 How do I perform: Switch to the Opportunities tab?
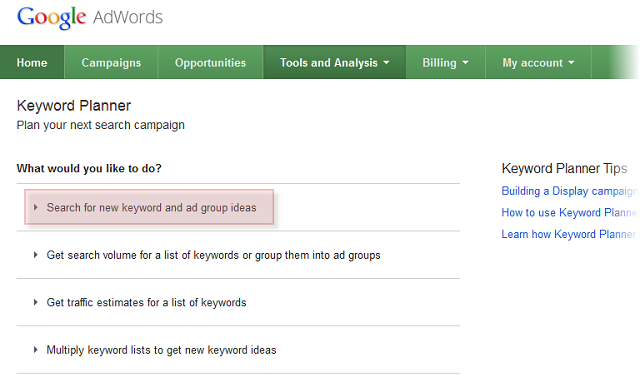(211, 62)
